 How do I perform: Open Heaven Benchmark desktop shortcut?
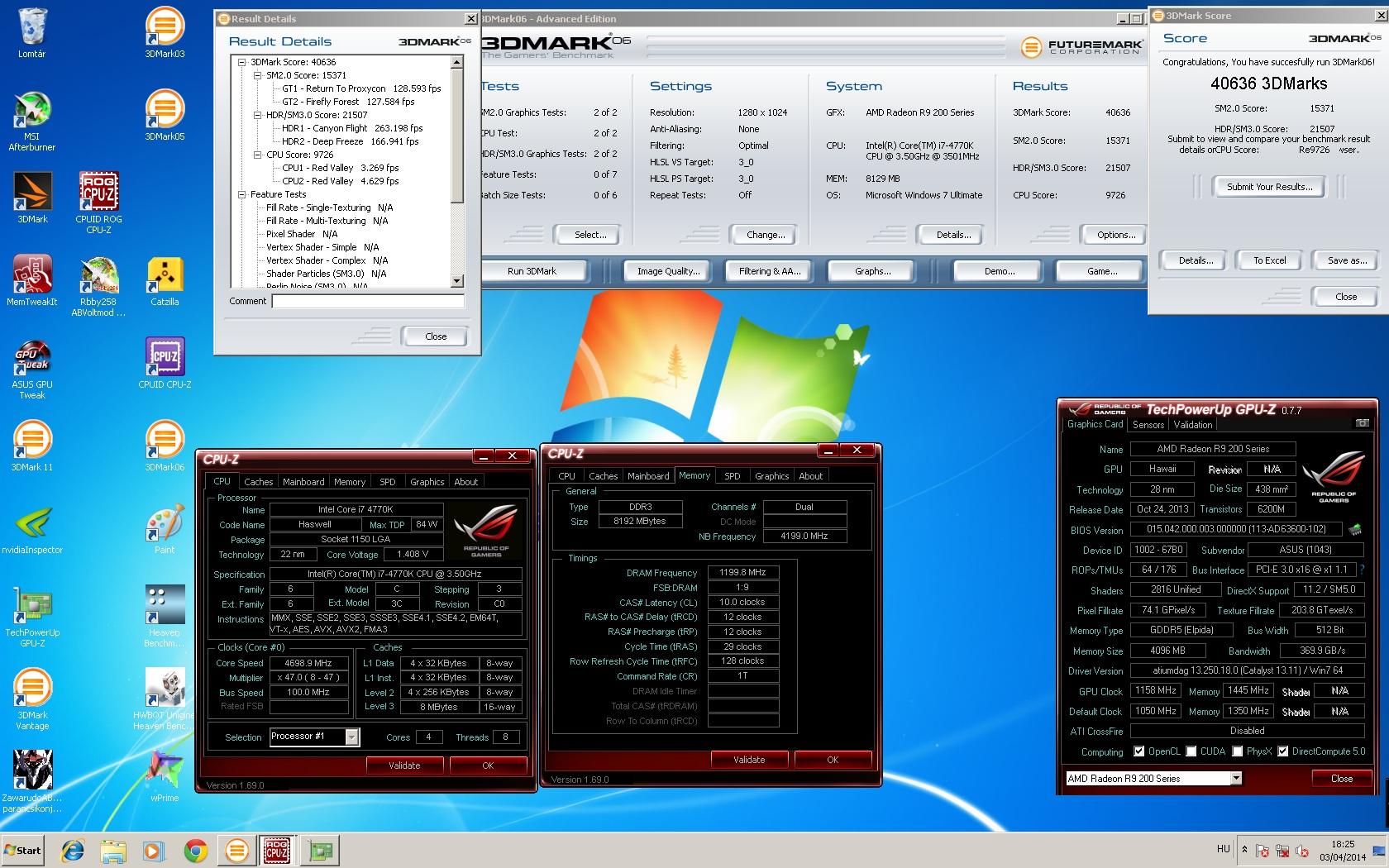click(165, 617)
